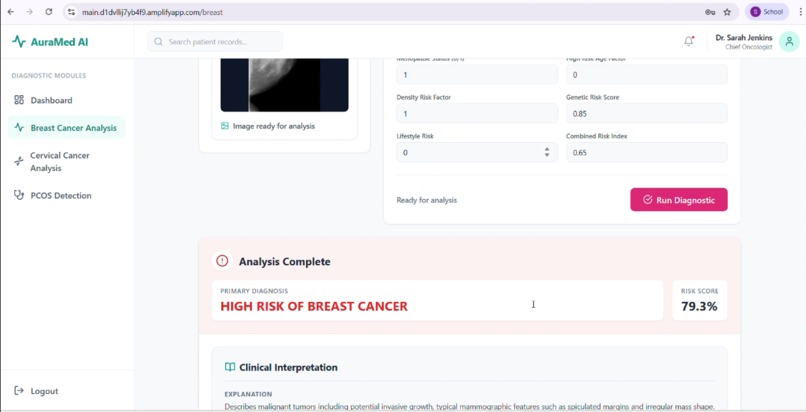806x412 pixels.
Task: Open the Dashboard module
Action: pyautogui.click(x=67, y=100)
